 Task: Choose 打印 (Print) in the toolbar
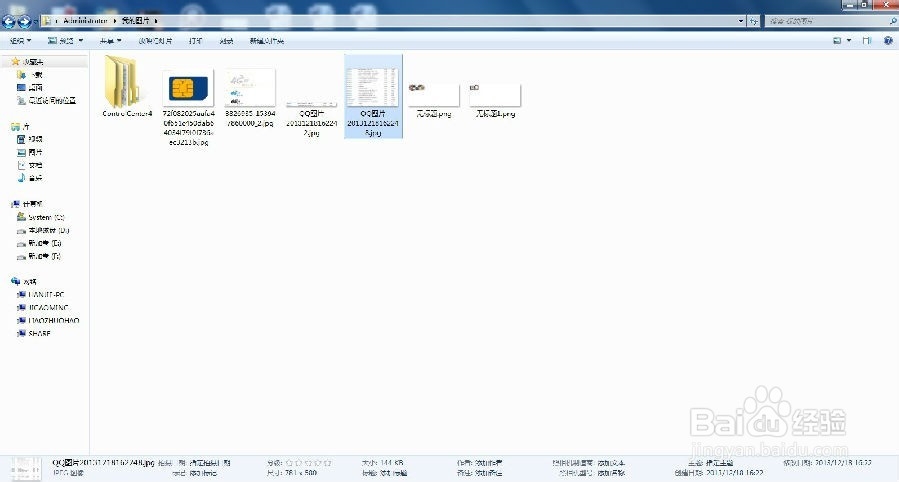coord(196,41)
